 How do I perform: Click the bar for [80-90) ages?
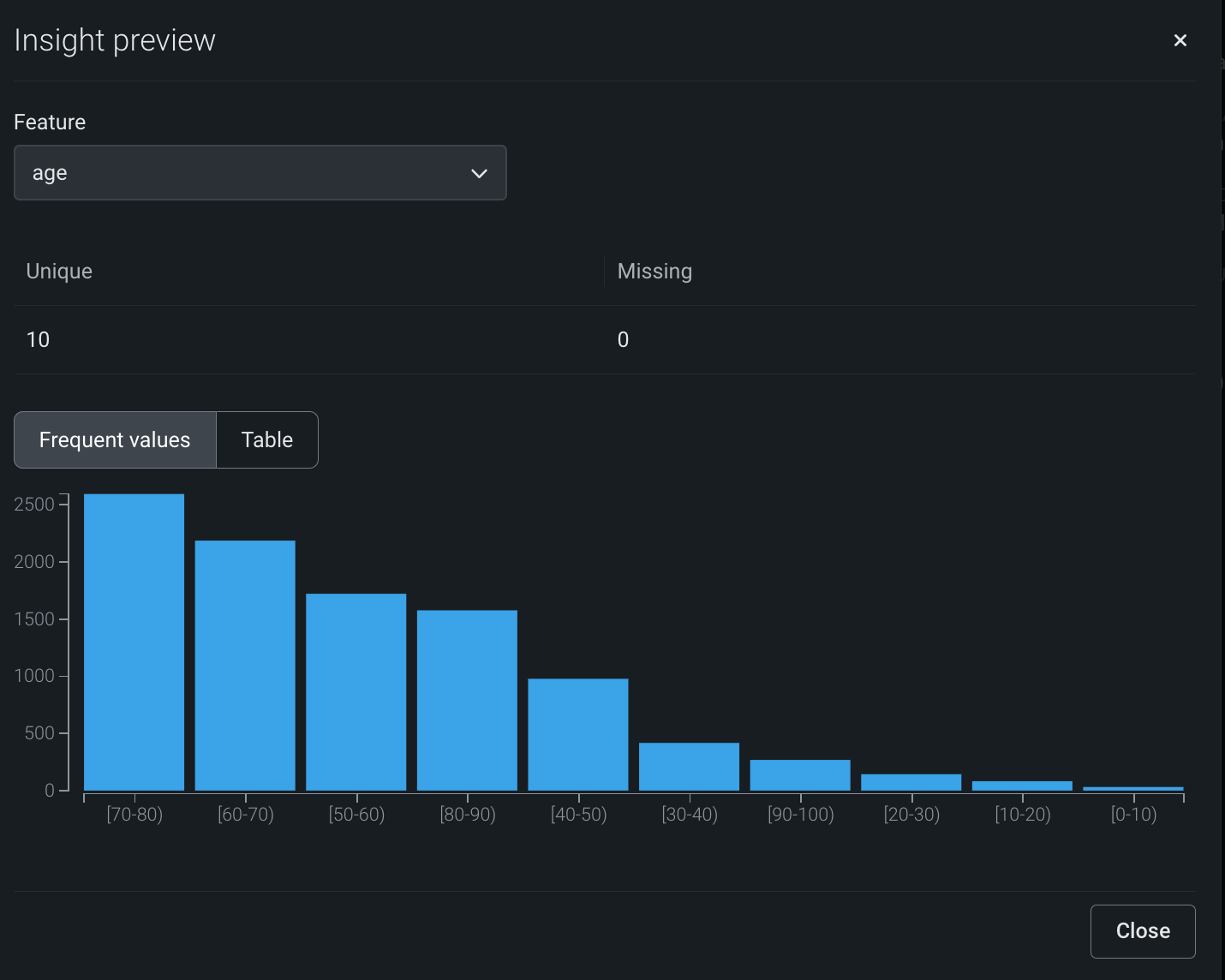467,701
